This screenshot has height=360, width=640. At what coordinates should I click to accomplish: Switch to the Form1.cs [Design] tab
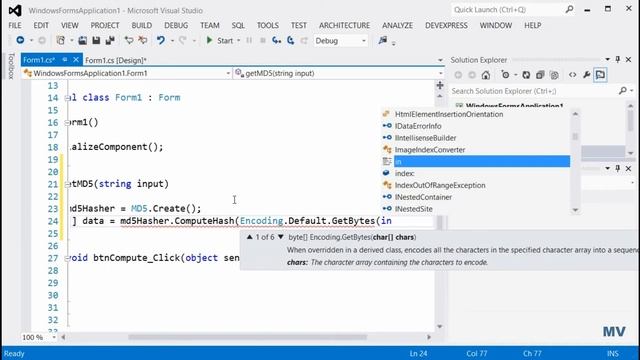tap(116, 60)
